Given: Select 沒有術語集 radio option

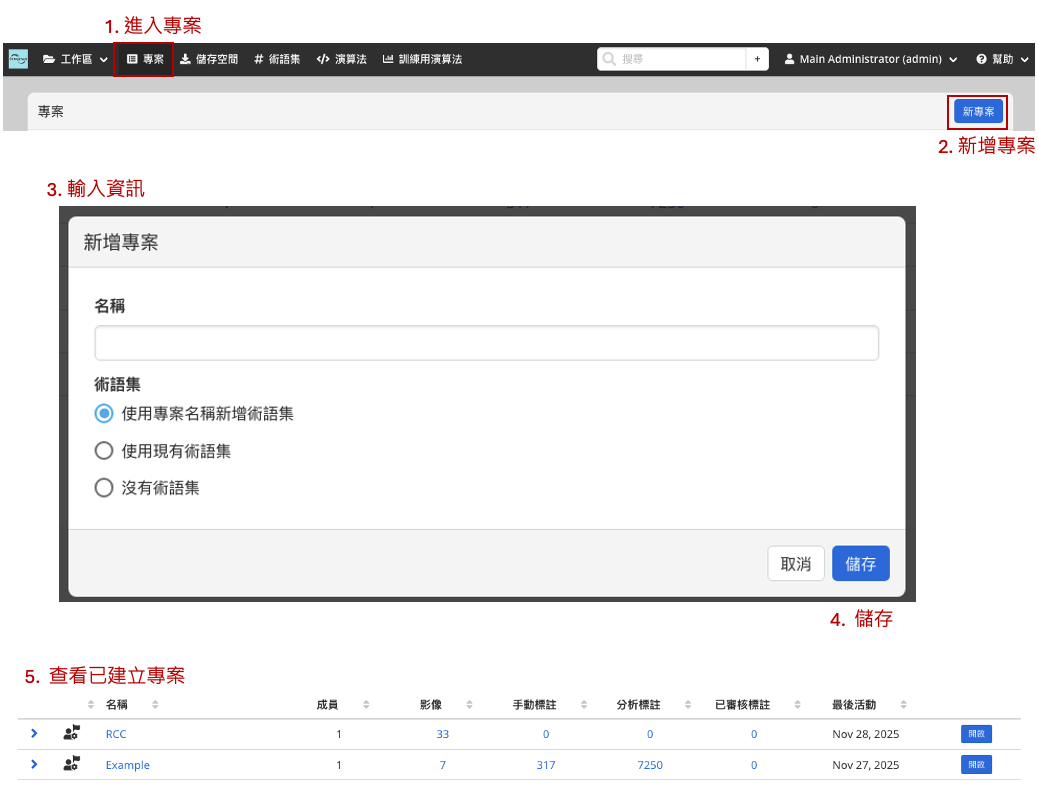Looking at the screenshot, I should point(104,488).
